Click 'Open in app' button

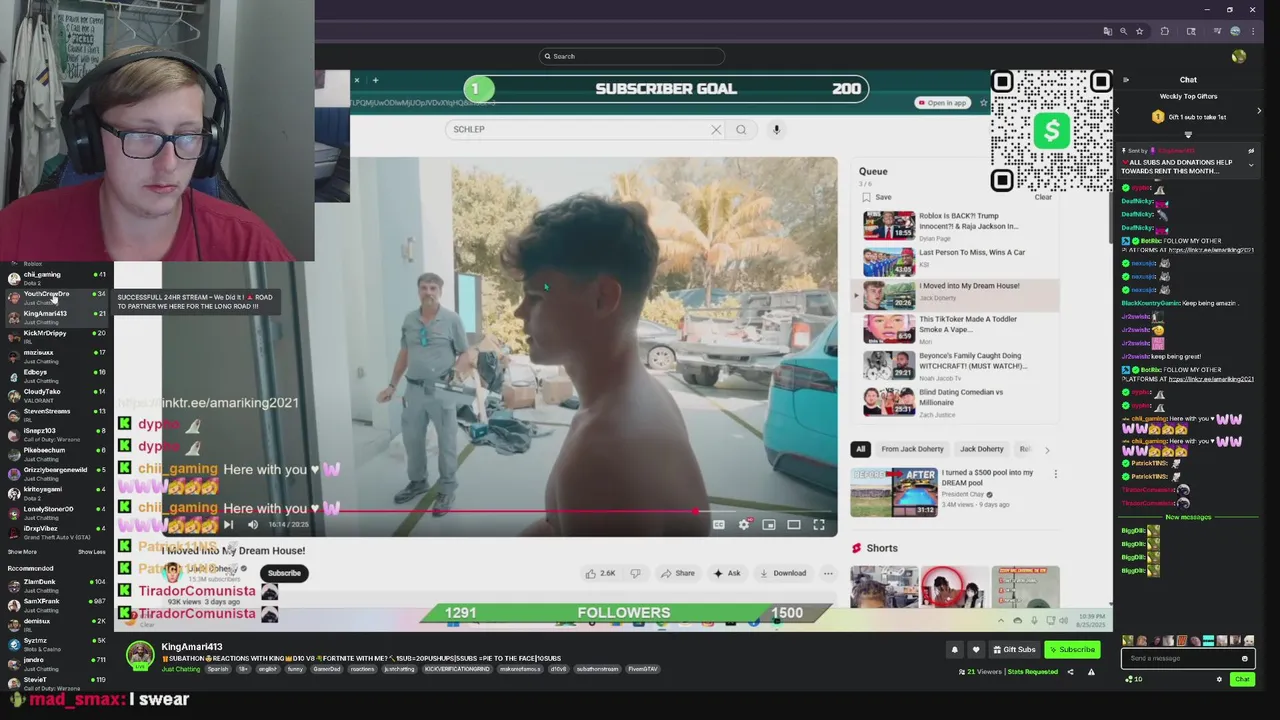(942, 102)
